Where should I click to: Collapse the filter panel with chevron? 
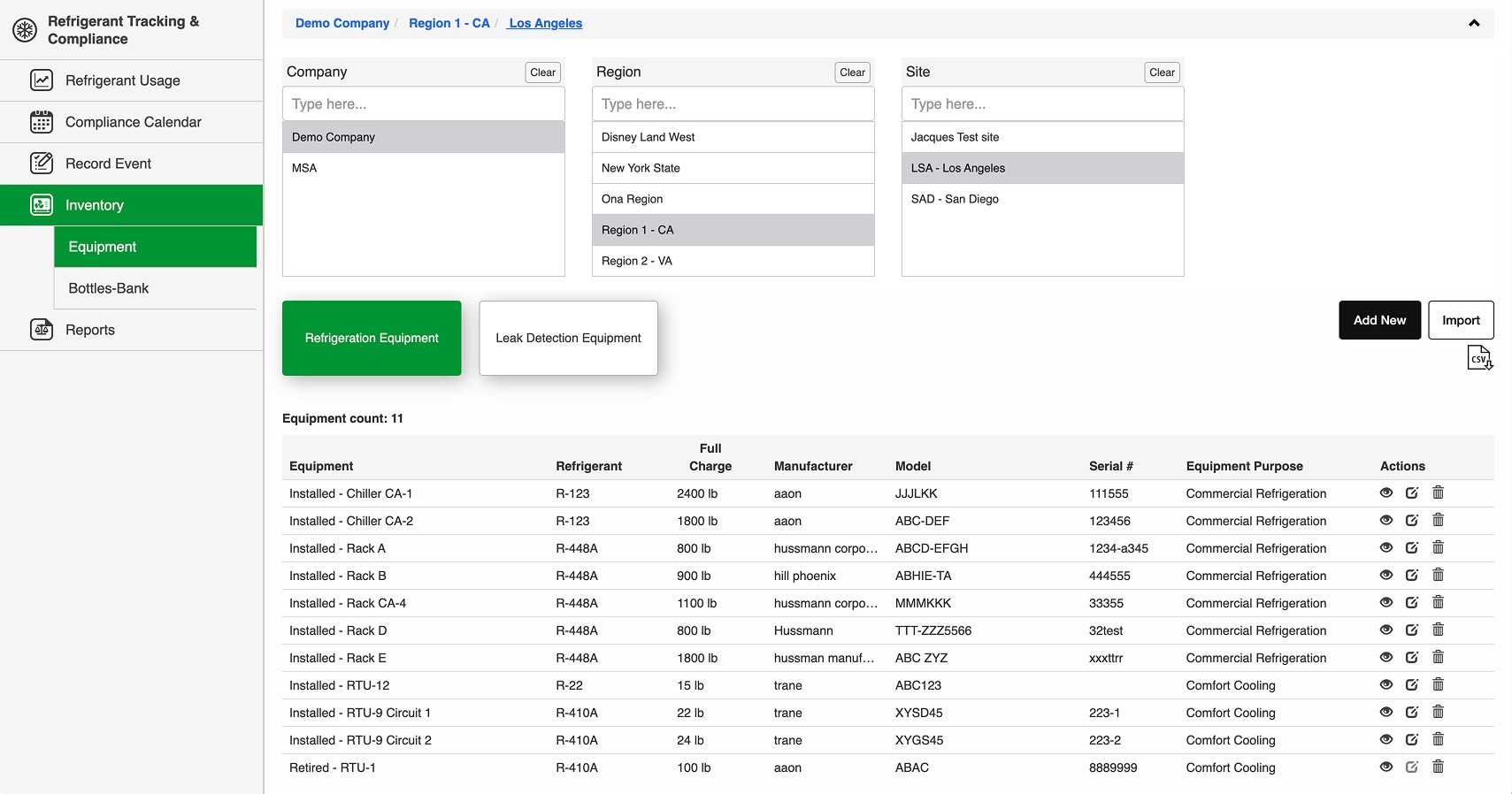pyautogui.click(x=1474, y=23)
